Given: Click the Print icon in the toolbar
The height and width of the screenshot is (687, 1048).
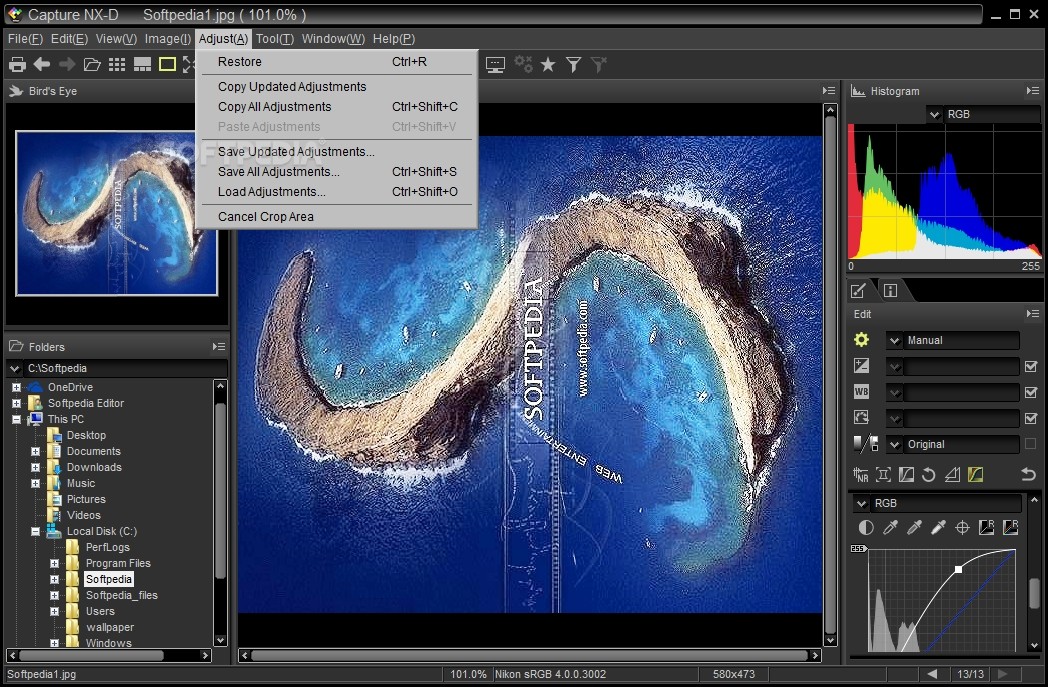Looking at the screenshot, I should [x=17, y=65].
